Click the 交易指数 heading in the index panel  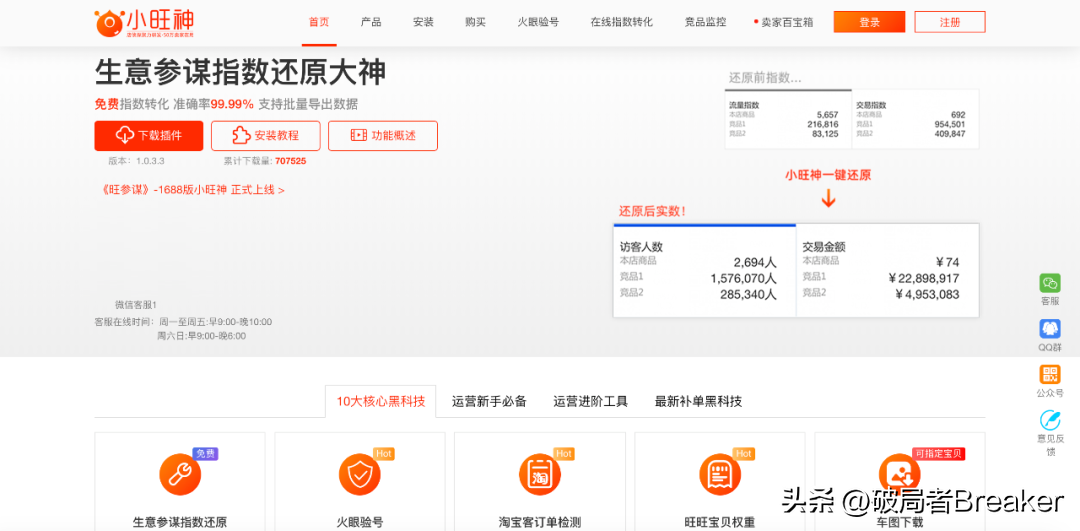(x=871, y=105)
